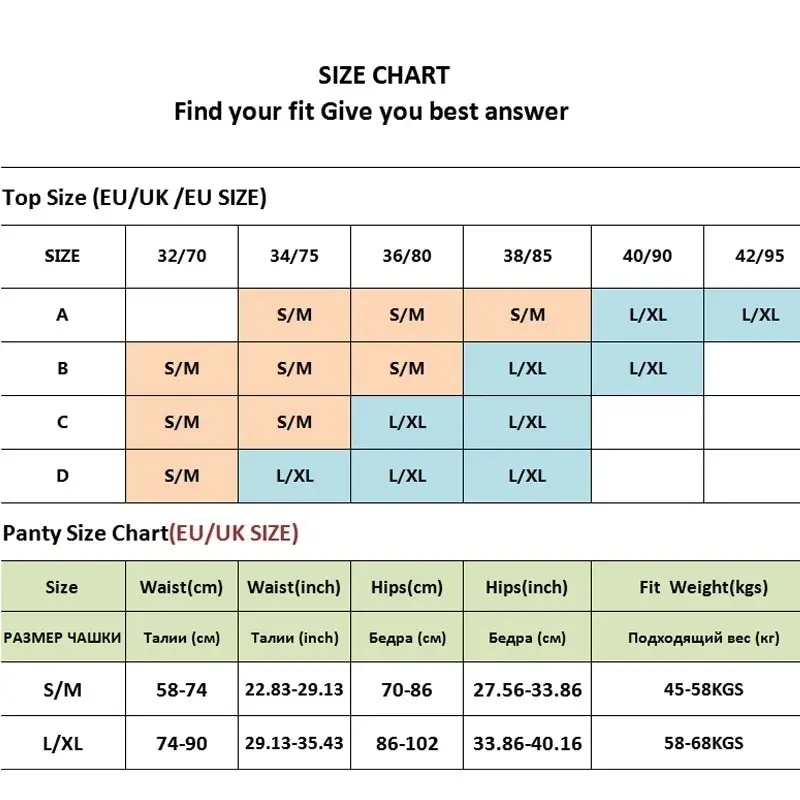800x800 pixels.
Task: Click the Fit Weight(kgs) header
Action: coord(703,587)
